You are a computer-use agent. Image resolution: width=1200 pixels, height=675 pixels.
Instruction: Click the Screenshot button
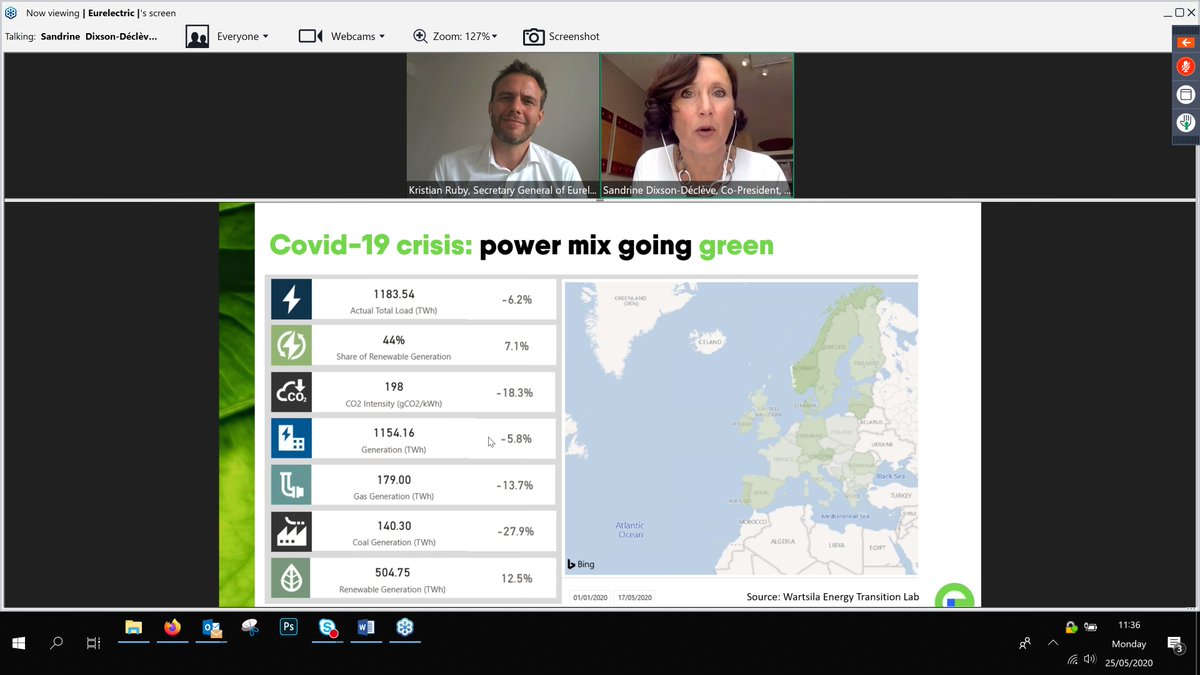pyautogui.click(x=561, y=36)
